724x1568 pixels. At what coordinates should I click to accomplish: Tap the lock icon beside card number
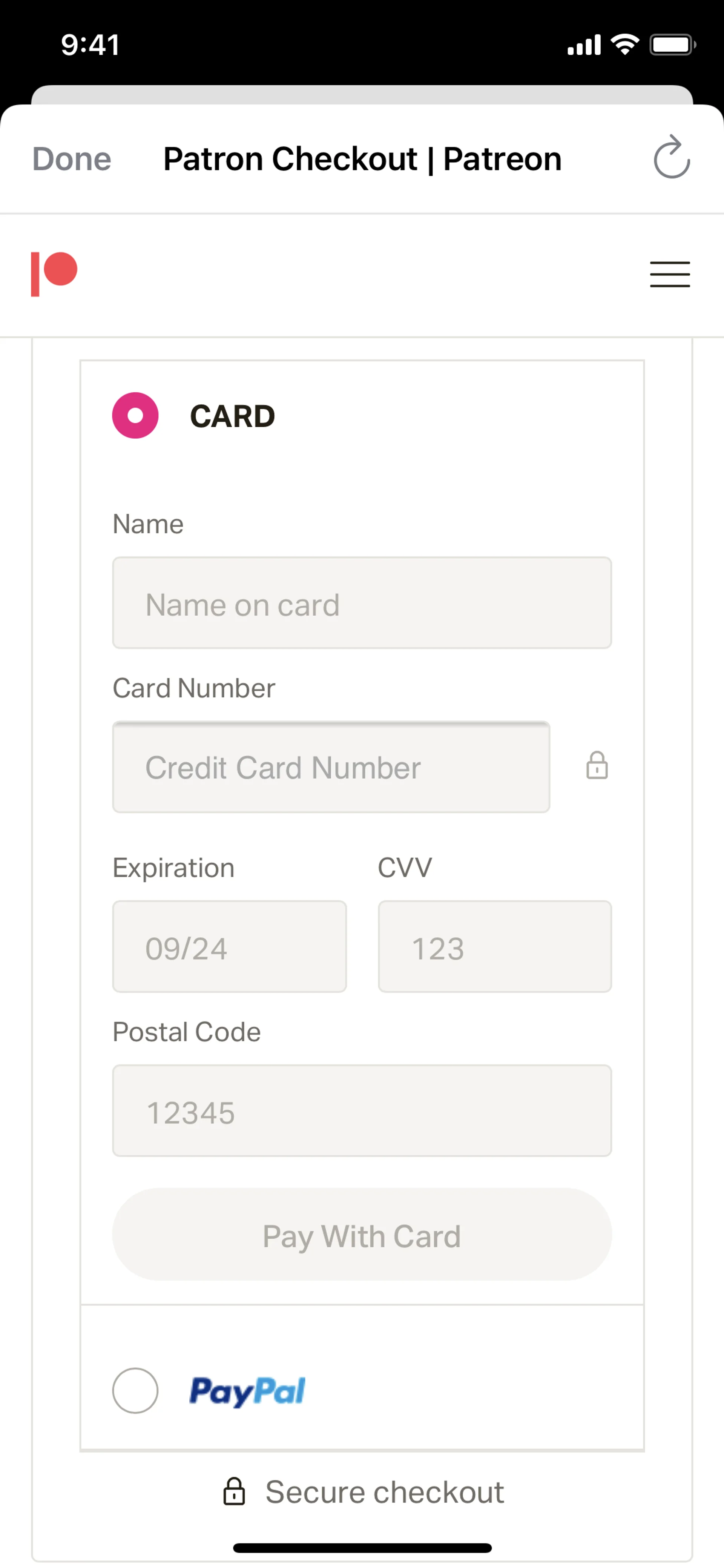click(x=597, y=766)
